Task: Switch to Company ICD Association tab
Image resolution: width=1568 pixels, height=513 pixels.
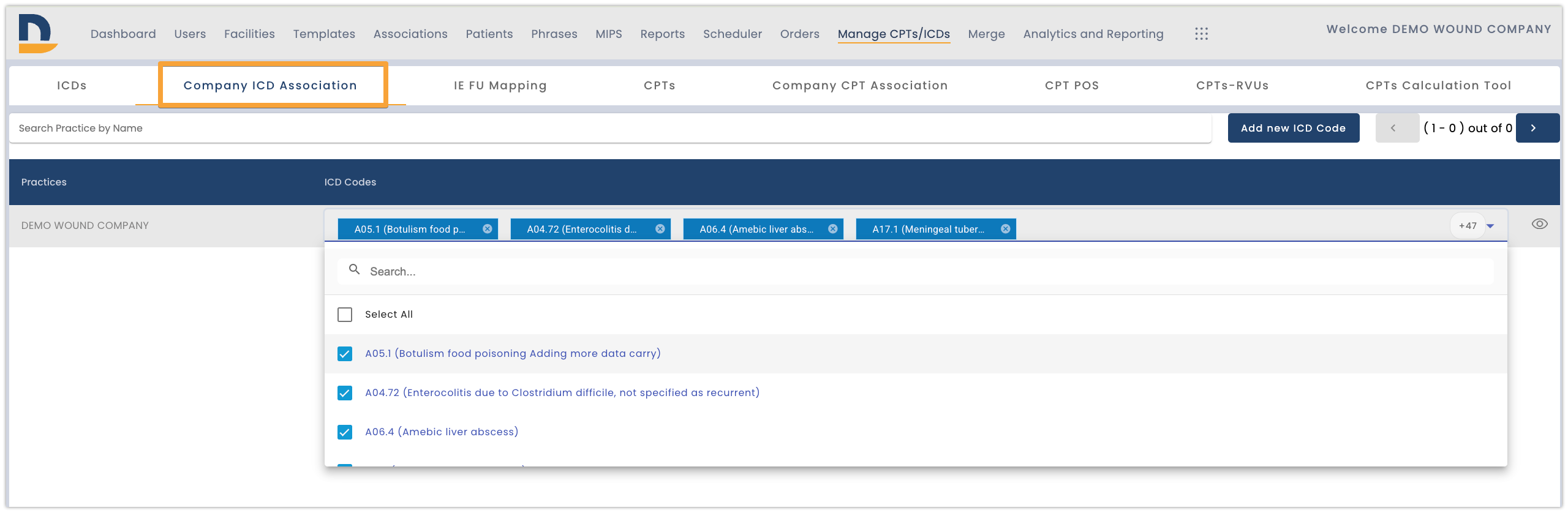Action: [x=270, y=86]
